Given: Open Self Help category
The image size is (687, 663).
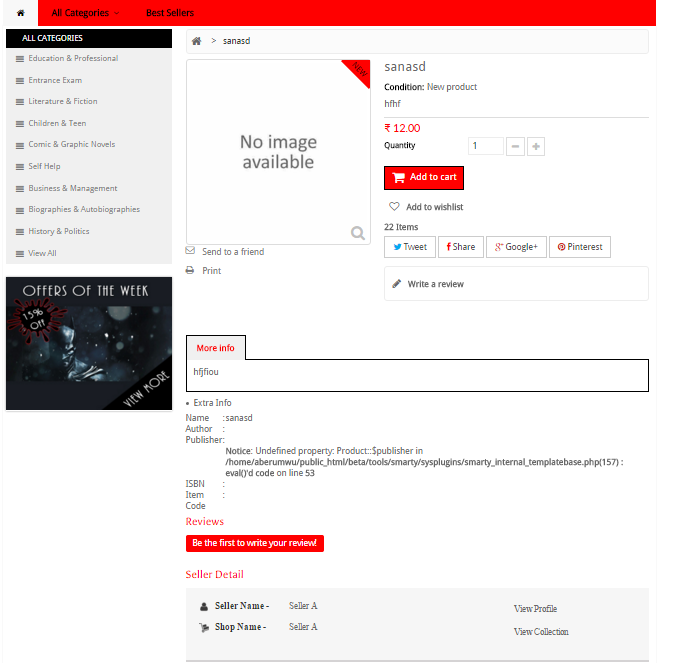Looking at the screenshot, I should [44, 166].
